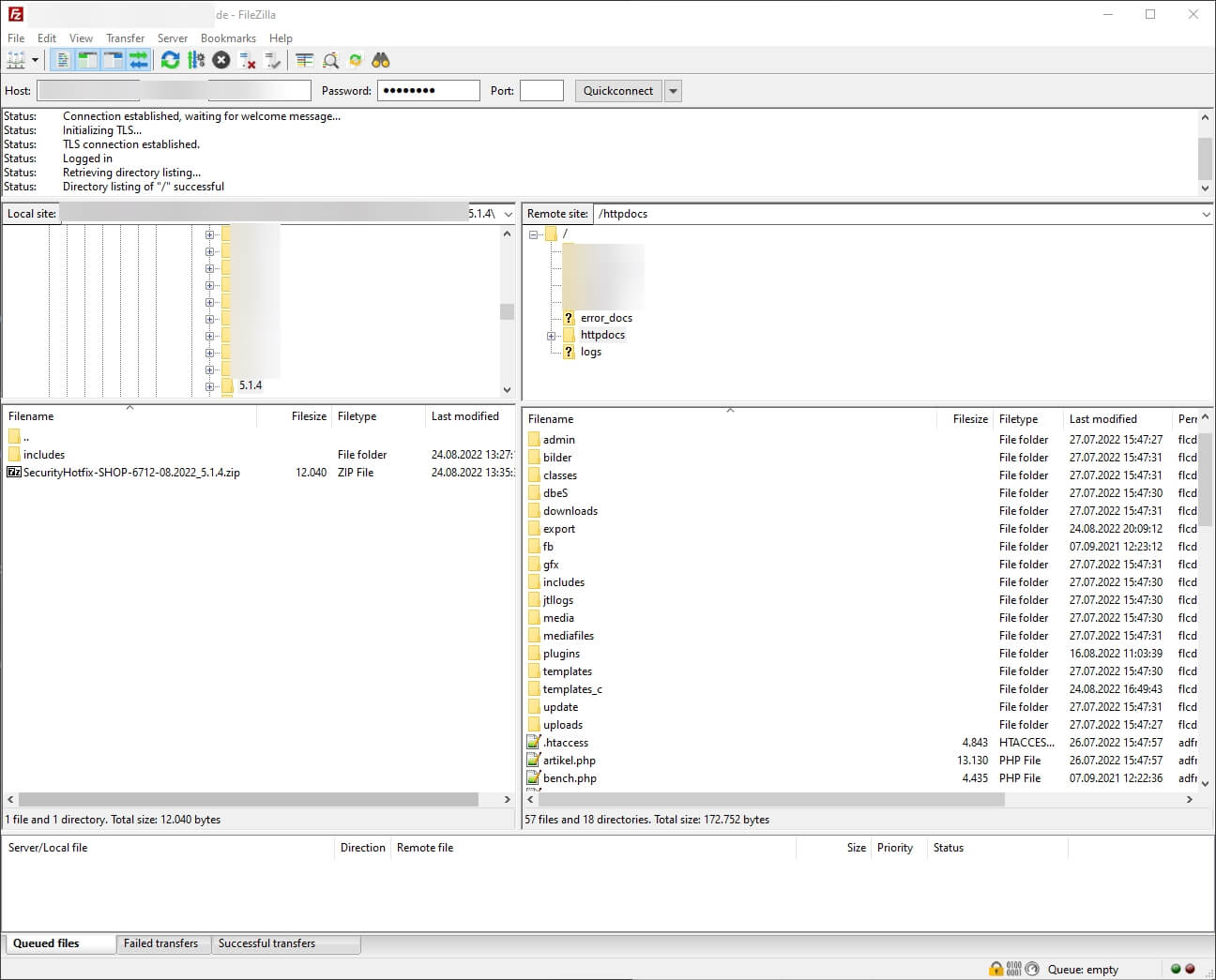This screenshot has height=980, width=1216.
Task: Toggle synchronized browsing
Action: click(x=356, y=60)
